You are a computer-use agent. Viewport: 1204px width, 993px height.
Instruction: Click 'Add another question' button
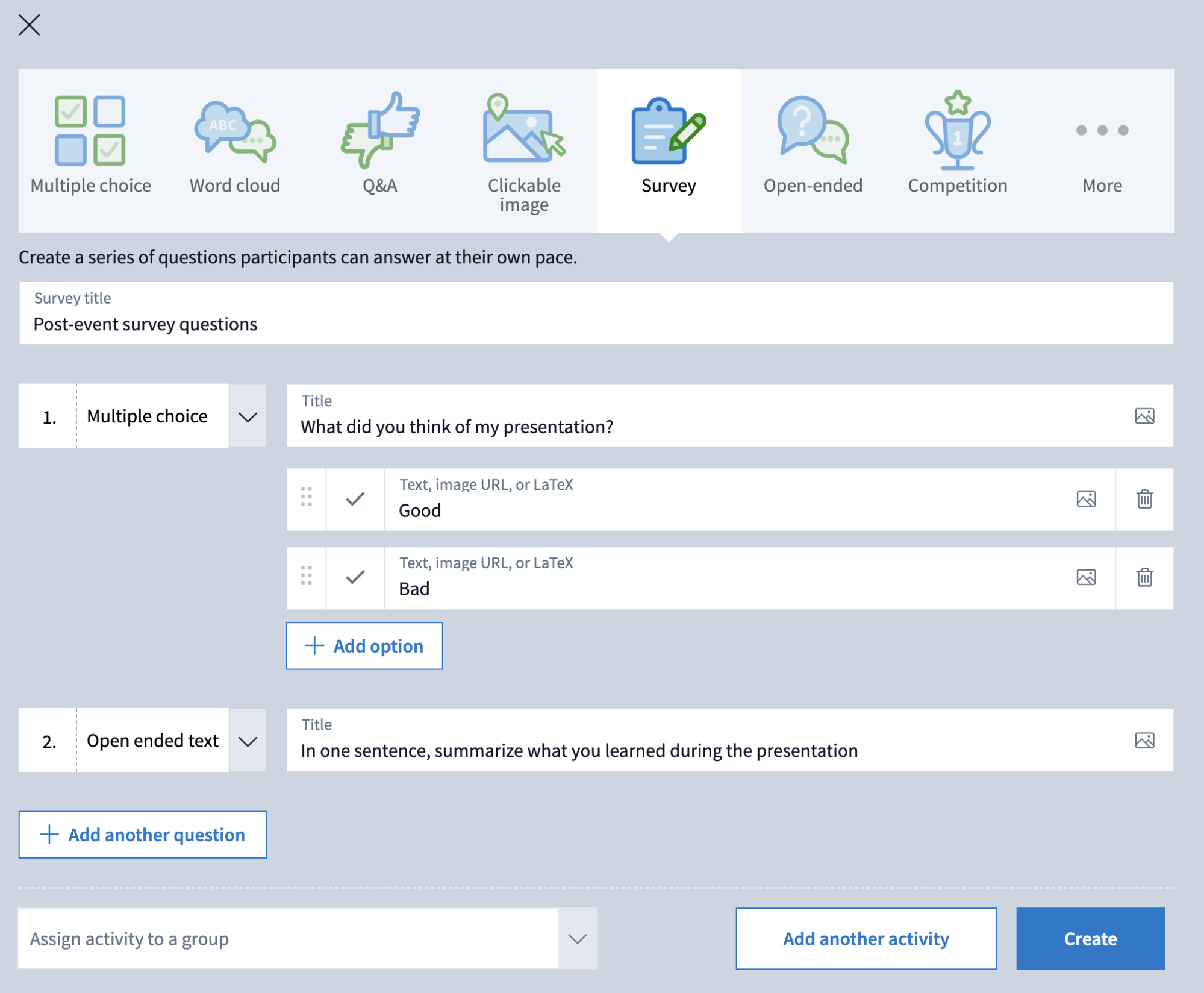[143, 835]
